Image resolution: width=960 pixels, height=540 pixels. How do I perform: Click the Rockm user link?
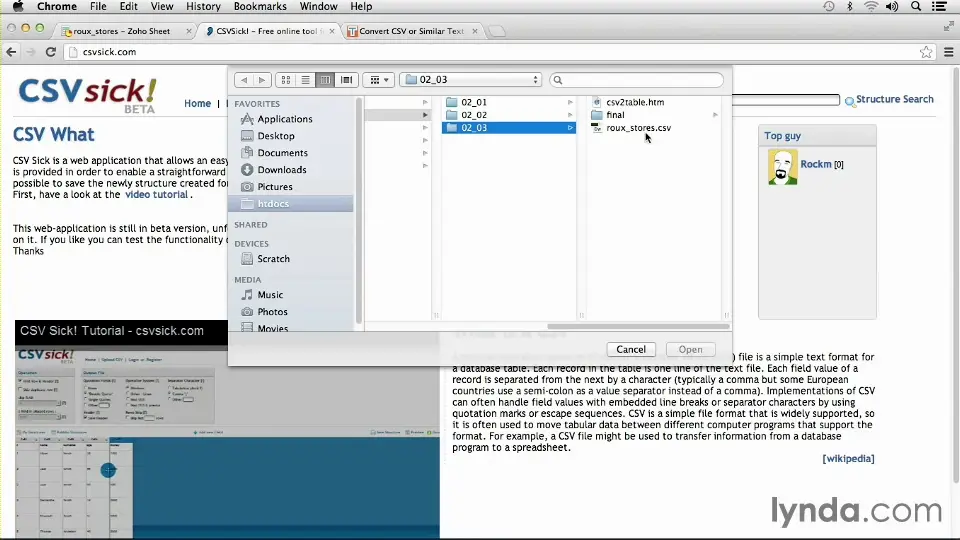pyautogui.click(x=816, y=164)
